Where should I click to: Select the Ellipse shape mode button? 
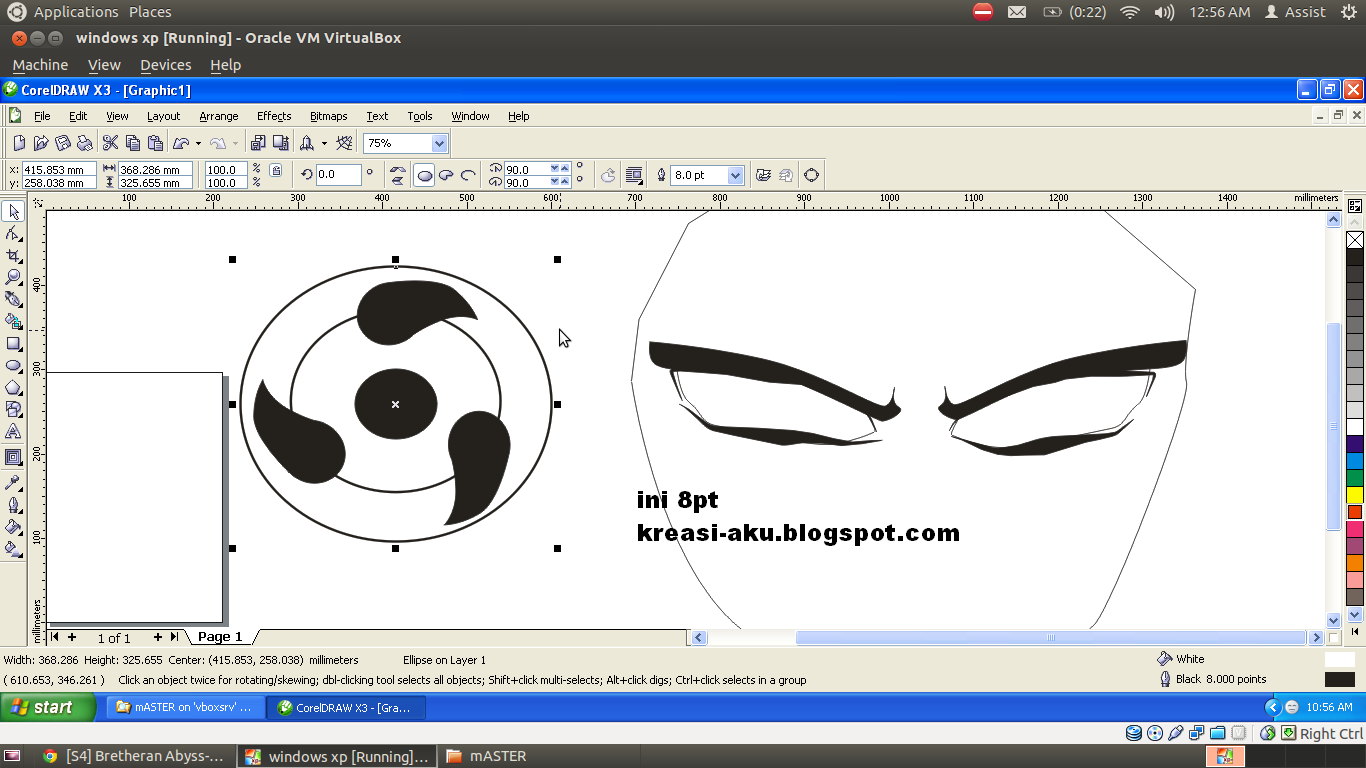[x=424, y=175]
